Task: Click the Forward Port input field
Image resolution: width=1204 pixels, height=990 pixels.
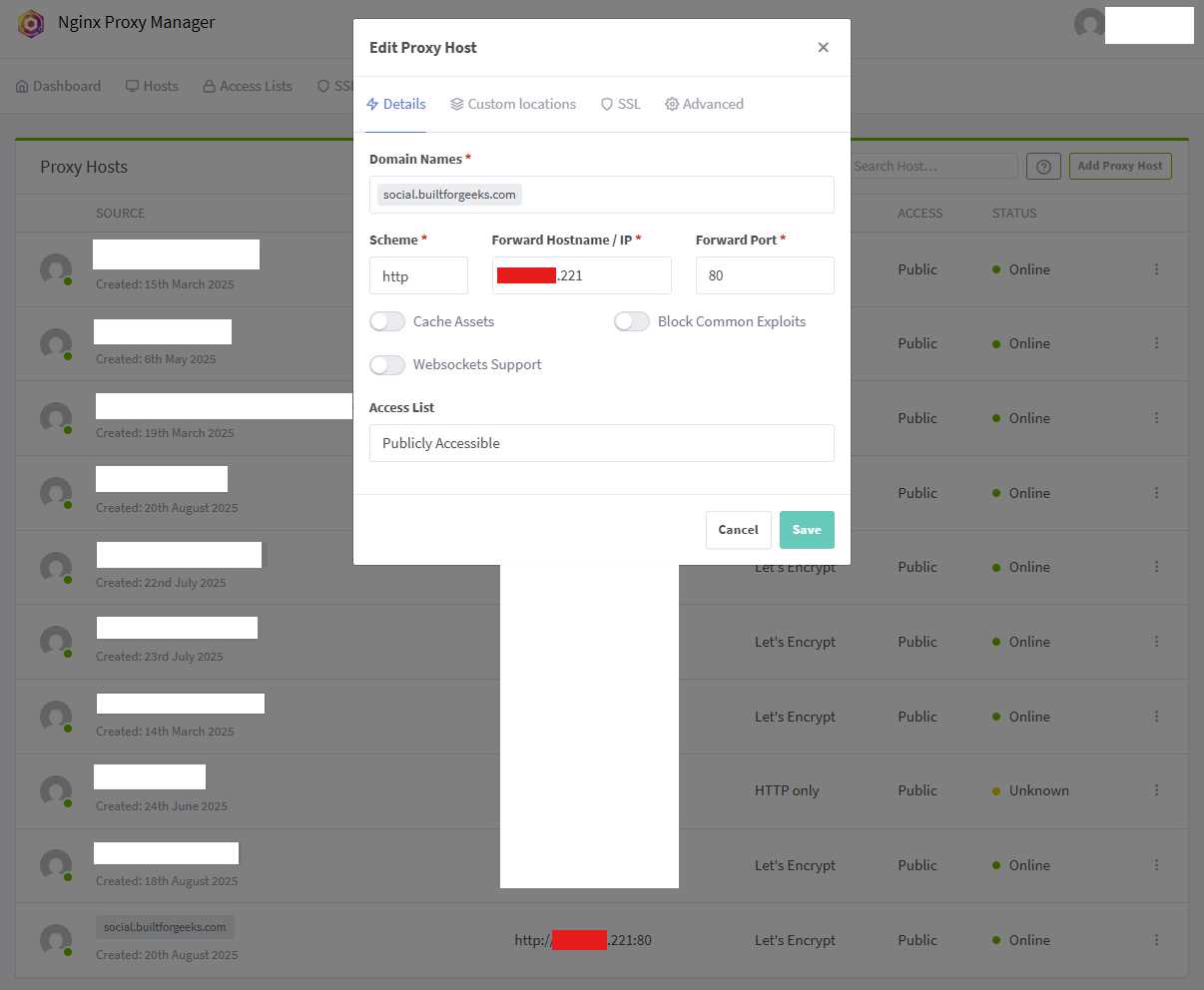Action: 764,276
